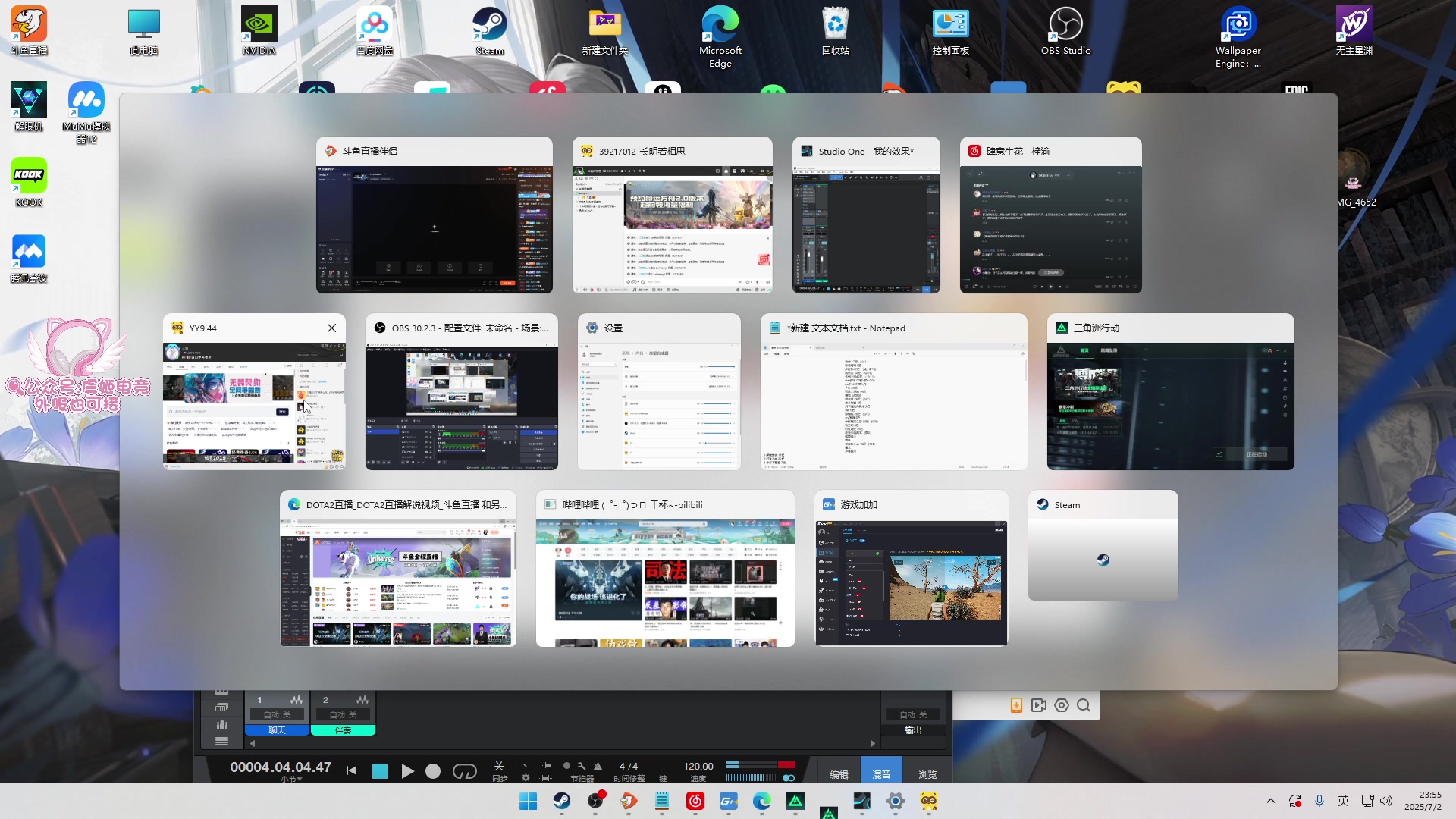Click OBS icon in the taskbar
This screenshot has height=819, width=1456.
coord(595,801)
